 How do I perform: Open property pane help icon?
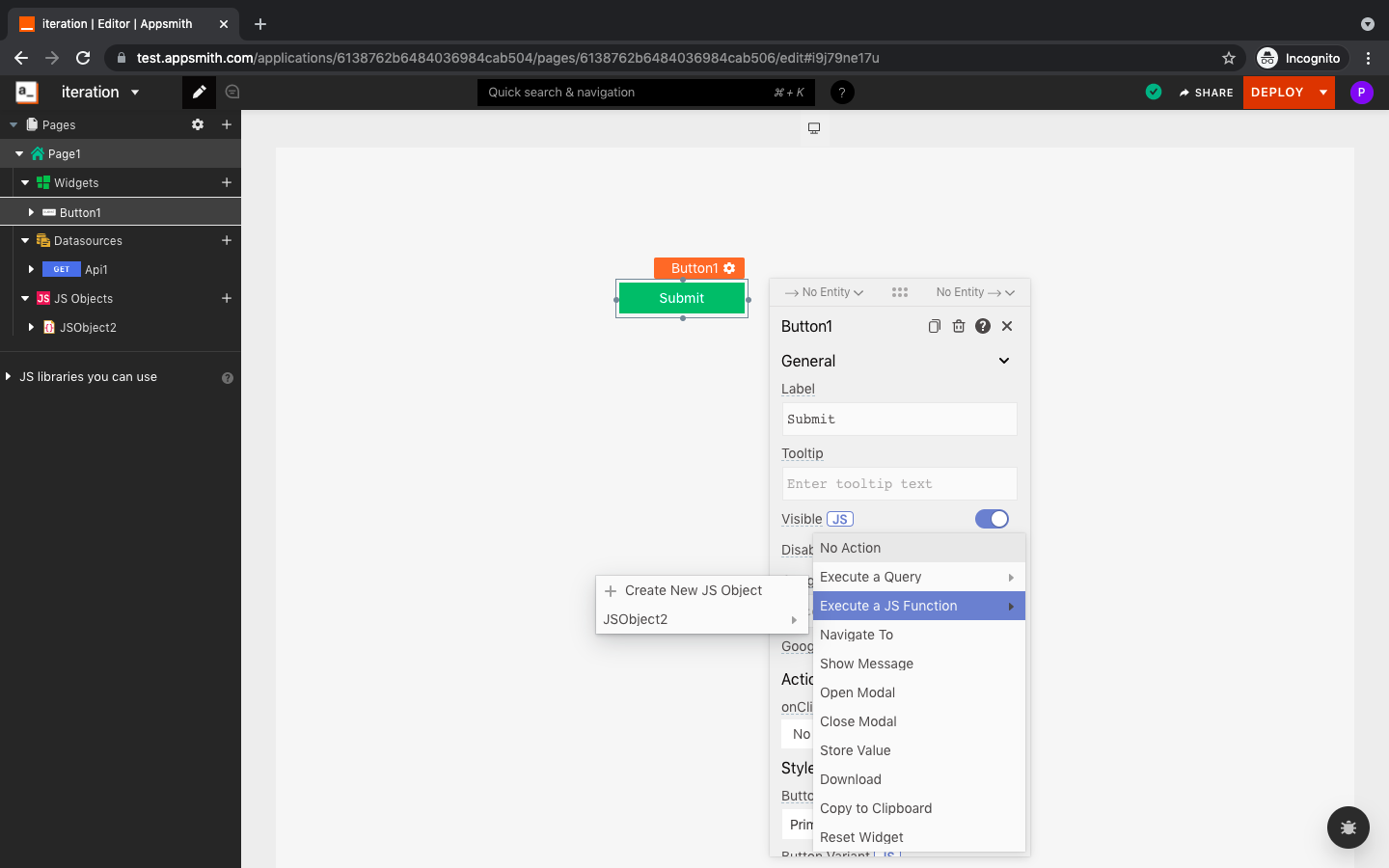pos(983,326)
